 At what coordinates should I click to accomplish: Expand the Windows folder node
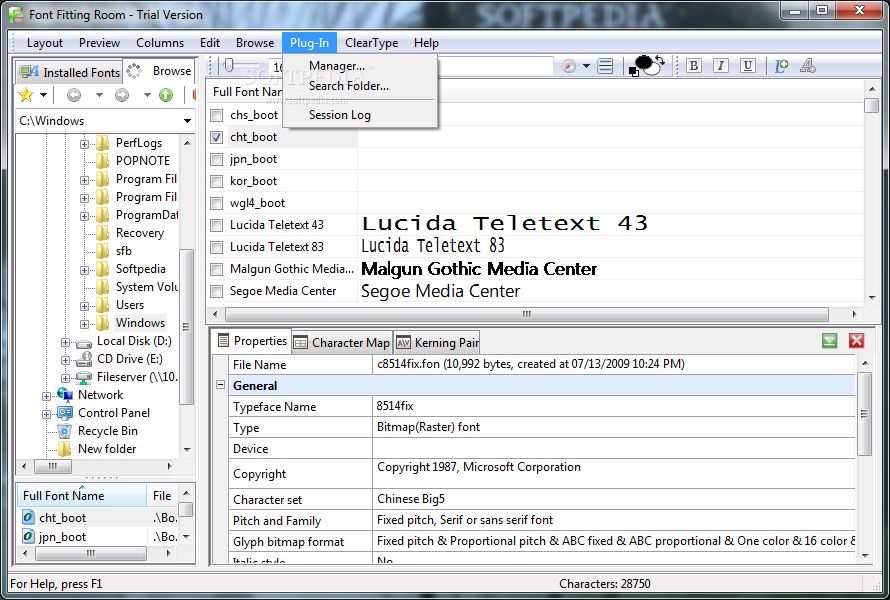[x=84, y=324]
